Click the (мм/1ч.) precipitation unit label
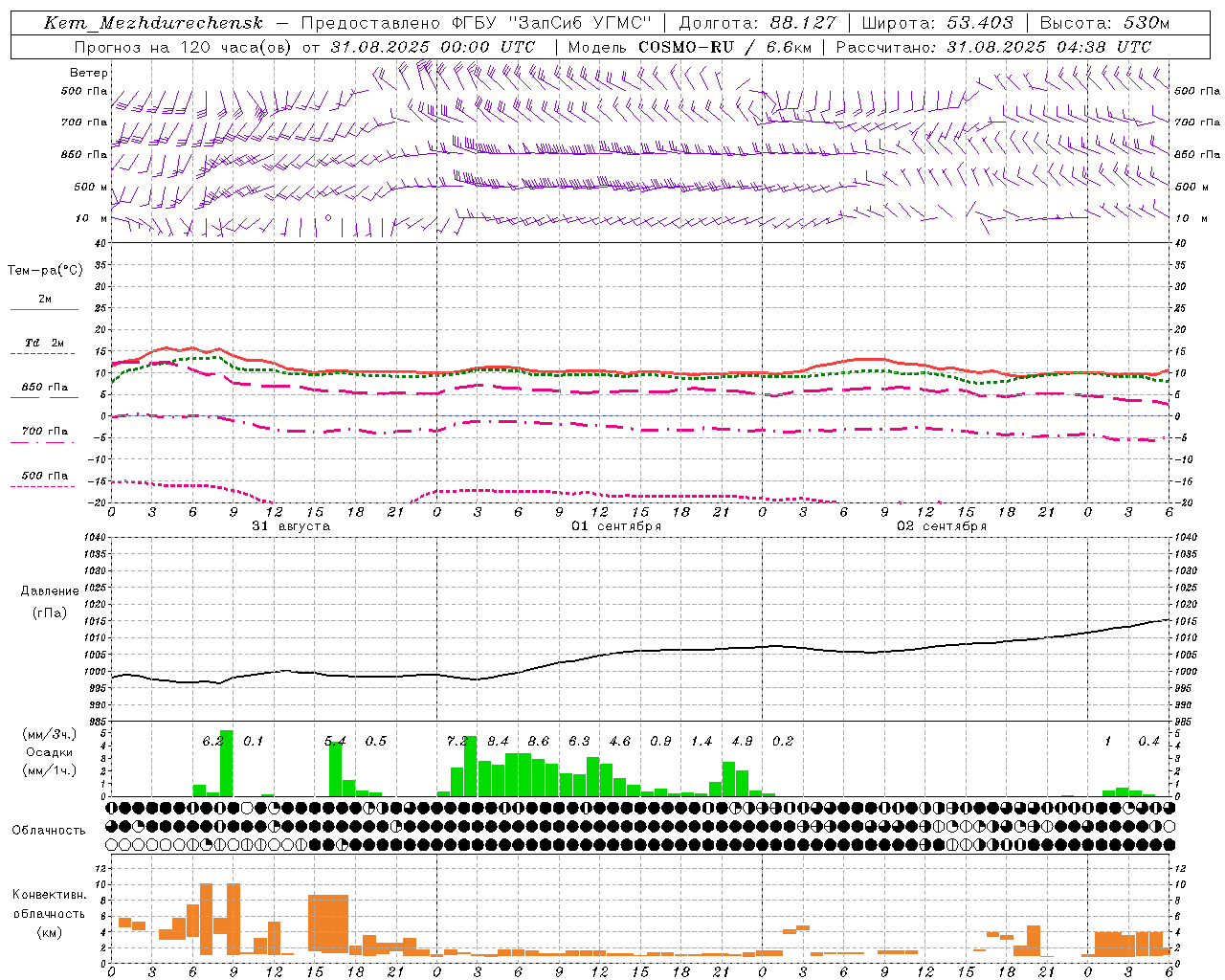This screenshot has height=980, width=1225. 51,770
